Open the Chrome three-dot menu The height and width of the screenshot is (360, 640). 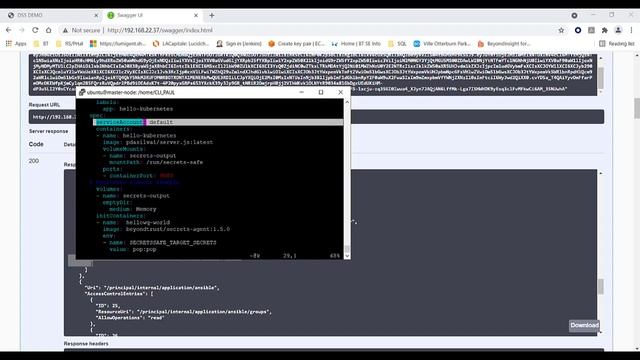631,30
